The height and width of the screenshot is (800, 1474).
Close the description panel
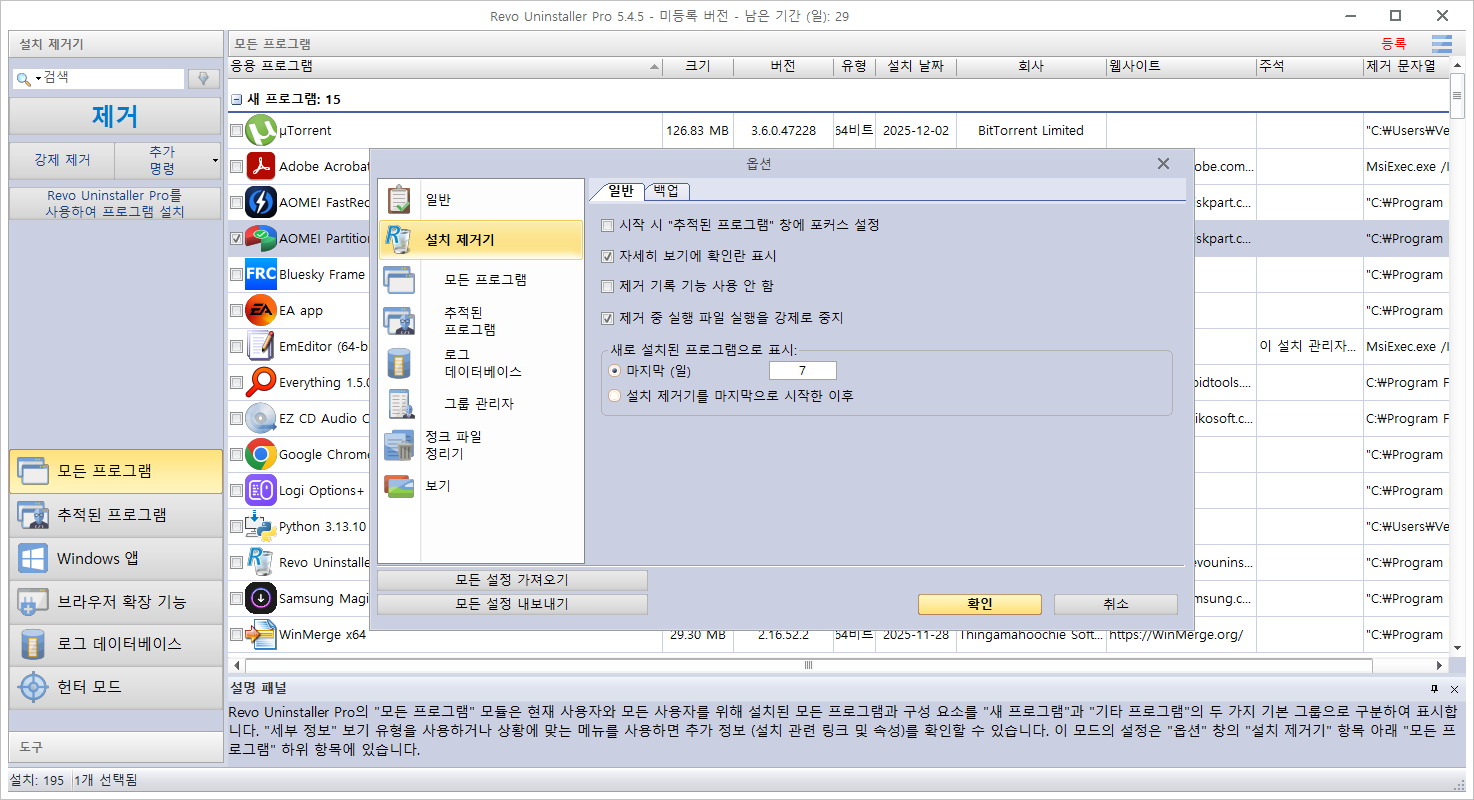pyautogui.click(x=1454, y=689)
